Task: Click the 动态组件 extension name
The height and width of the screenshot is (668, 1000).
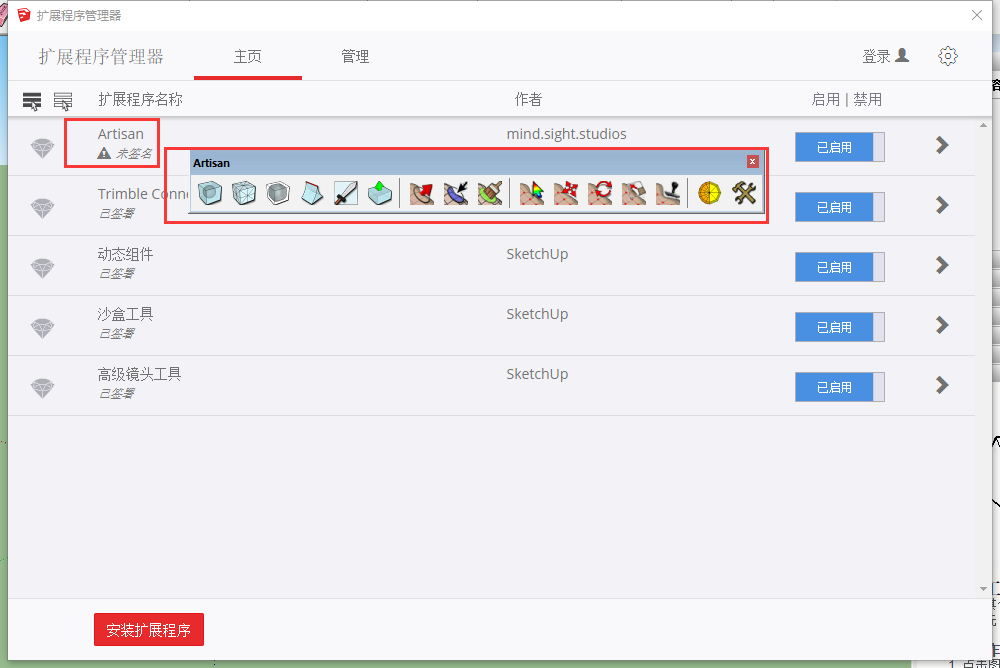Action: (125, 255)
